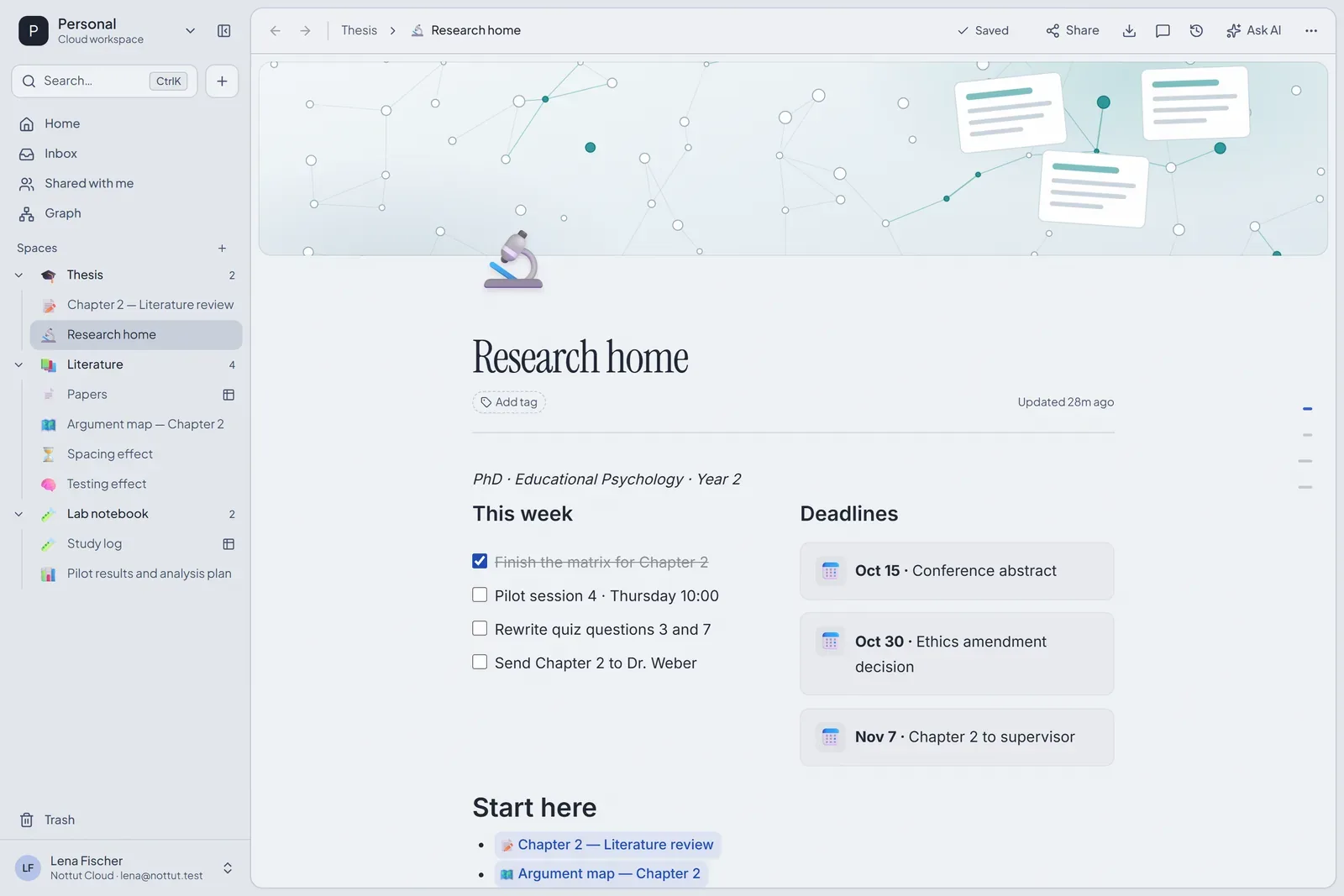
Task: Click the 'Saved' status indicator
Action: [x=983, y=31]
